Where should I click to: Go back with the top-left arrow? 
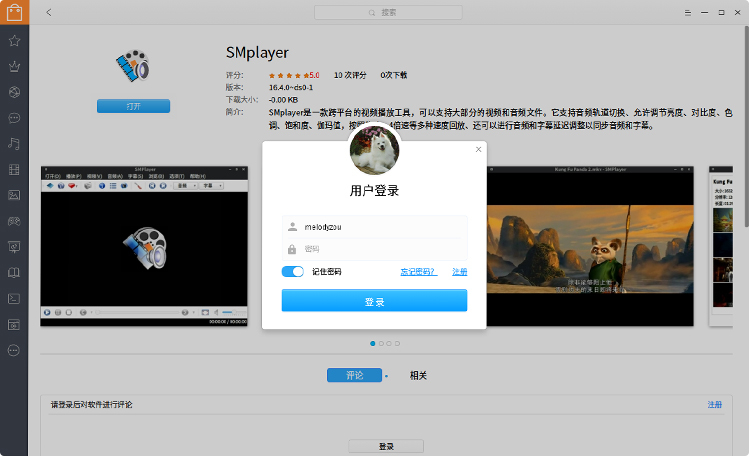tap(49, 12)
